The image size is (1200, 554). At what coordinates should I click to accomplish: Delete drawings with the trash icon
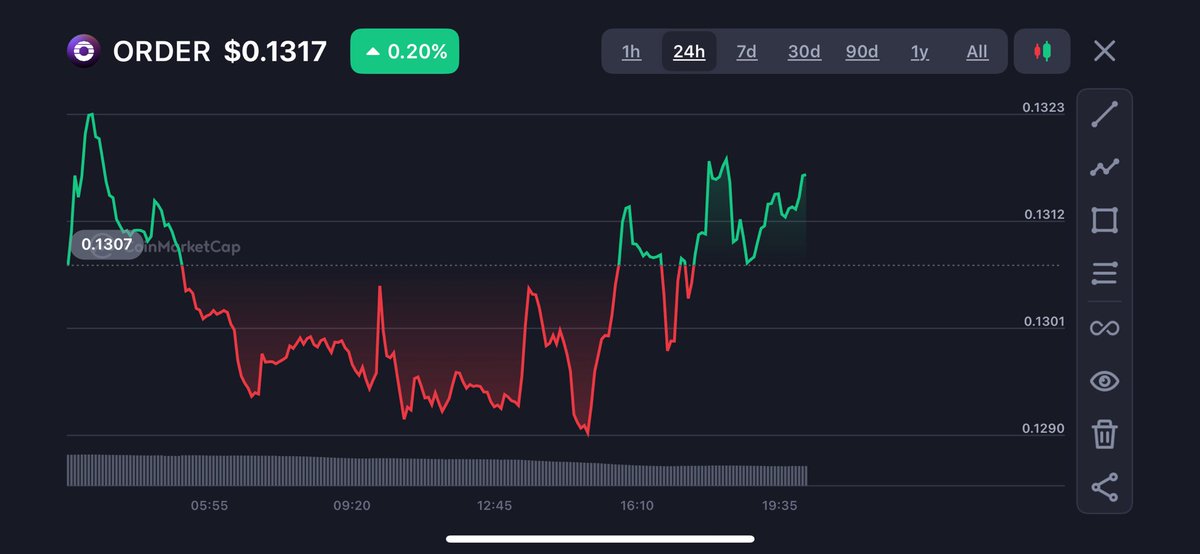(1104, 434)
